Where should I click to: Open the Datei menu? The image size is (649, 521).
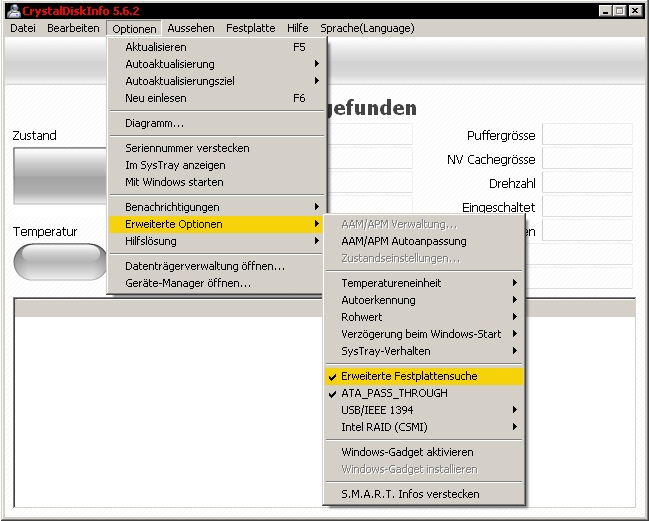click(23, 28)
